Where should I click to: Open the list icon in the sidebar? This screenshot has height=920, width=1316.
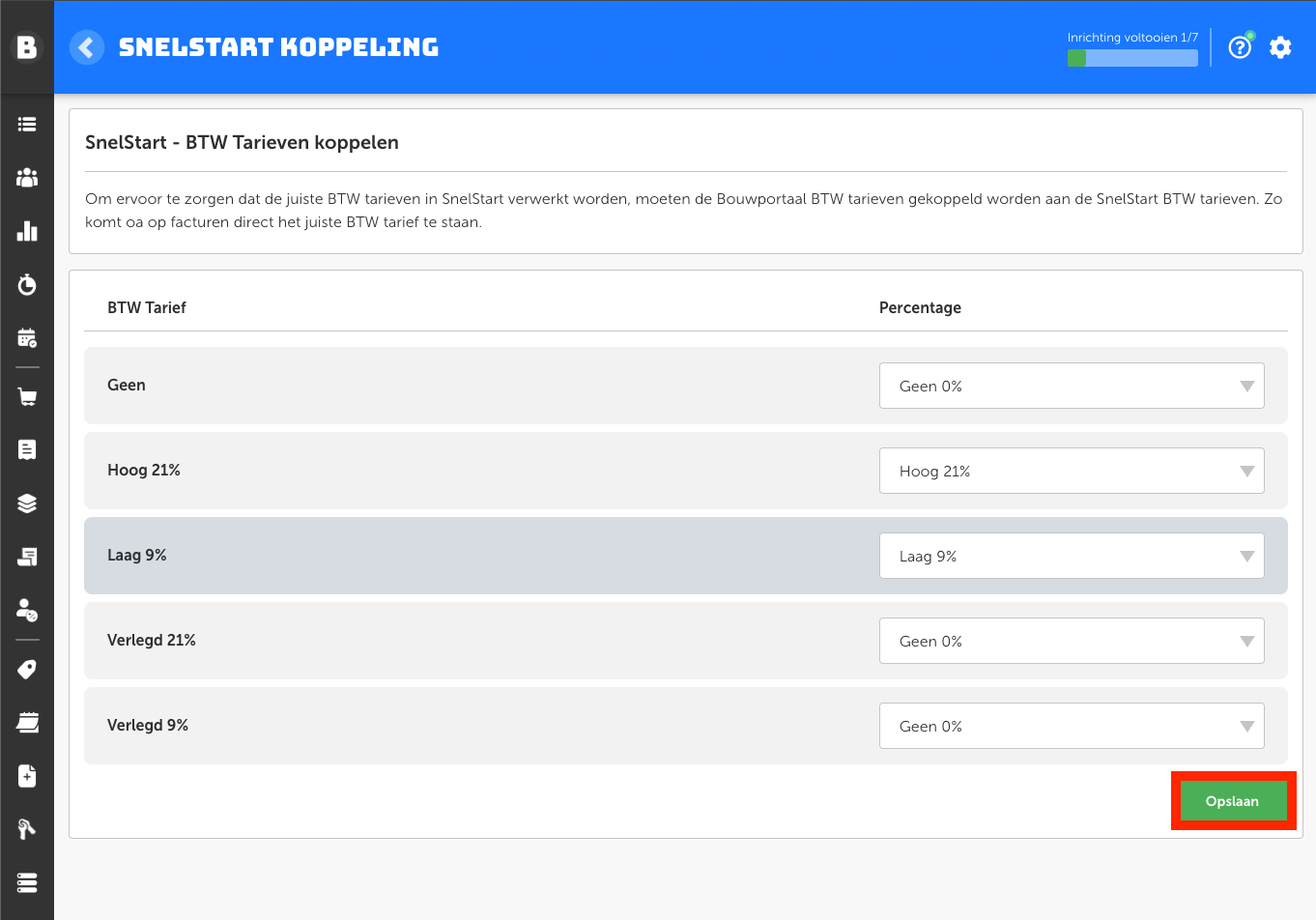[27, 125]
